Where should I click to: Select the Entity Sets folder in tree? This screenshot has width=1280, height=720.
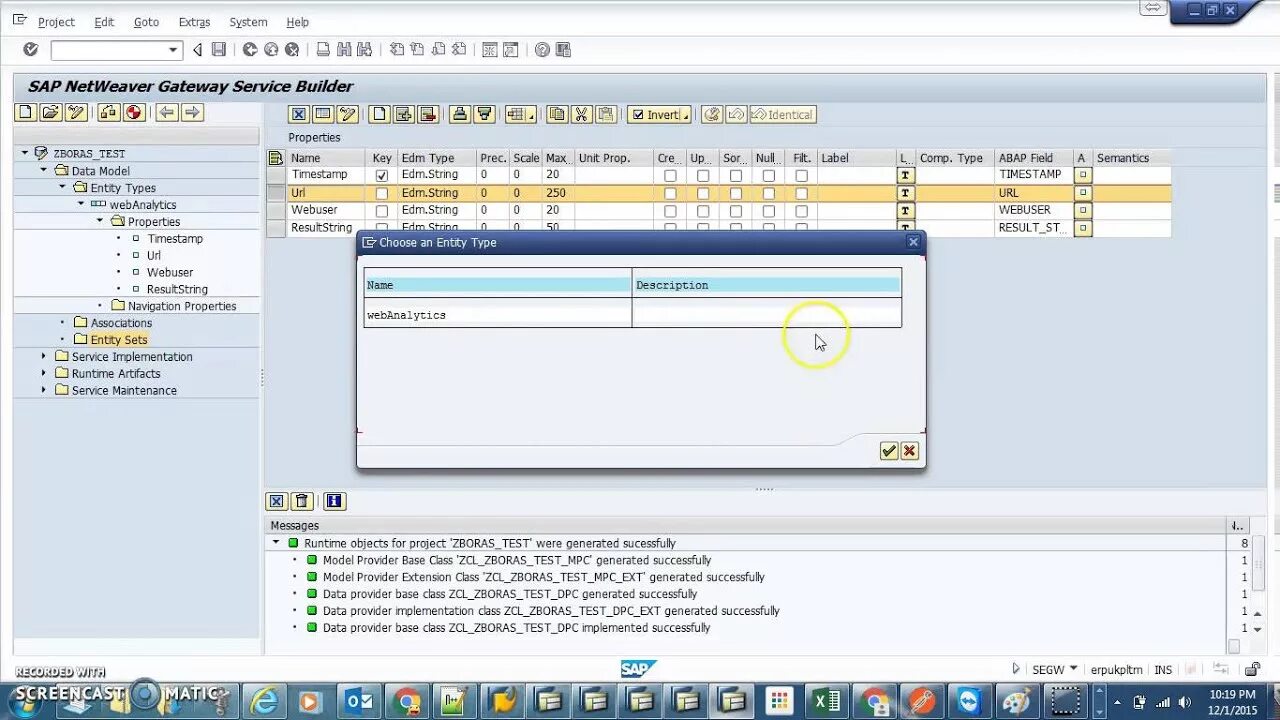click(118, 340)
